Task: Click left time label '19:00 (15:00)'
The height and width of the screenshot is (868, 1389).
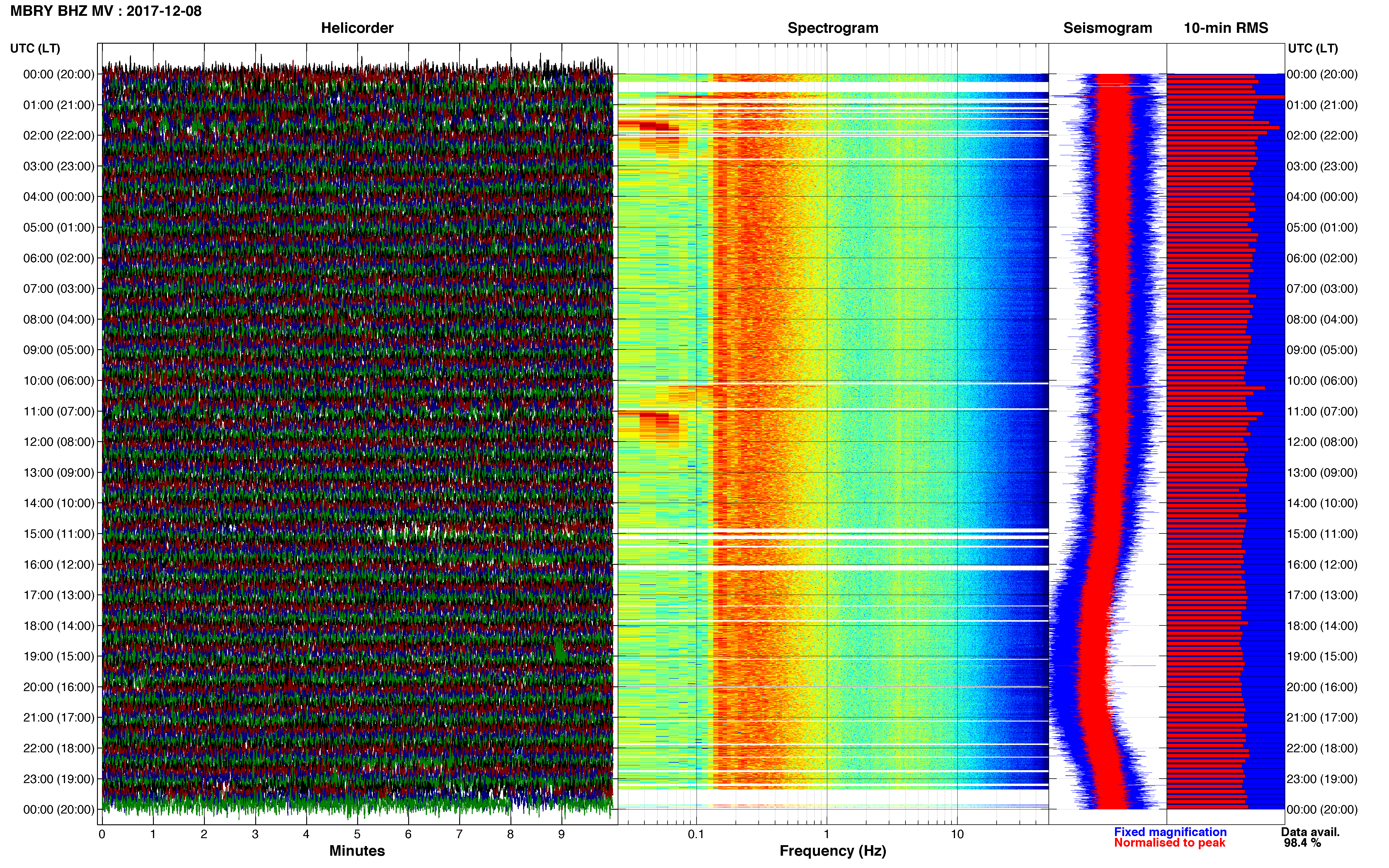Action: pos(59,656)
